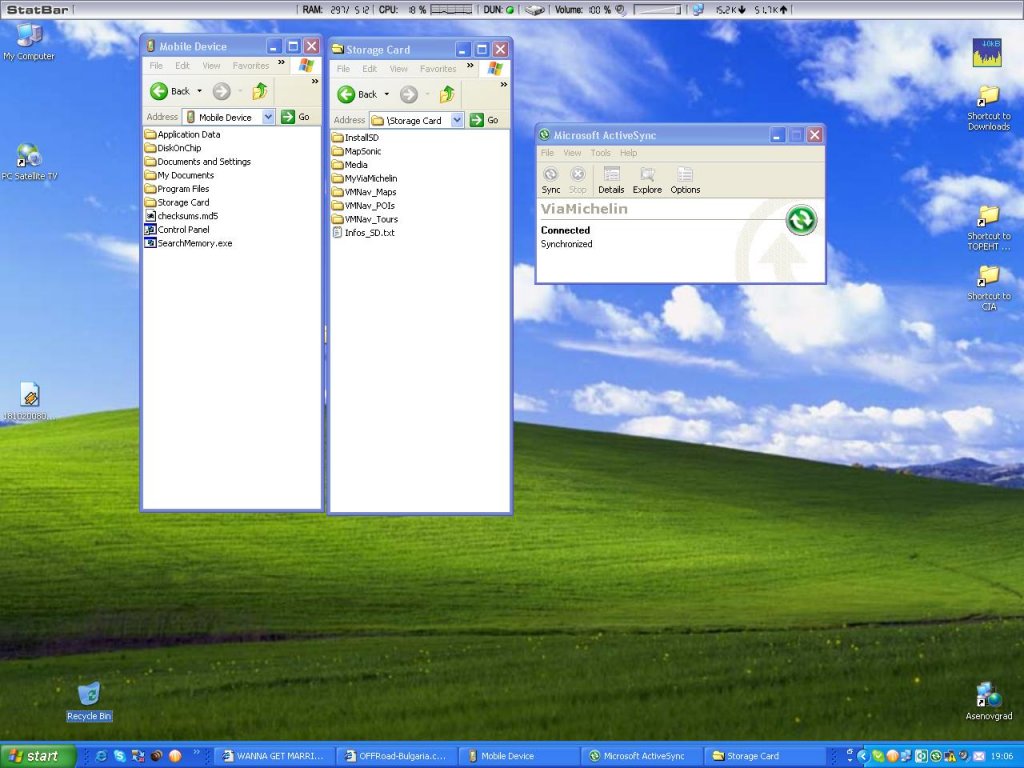The height and width of the screenshot is (768, 1024).
Task: Select the VMNav_Maps folder
Action: pyautogui.click(x=369, y=192)
